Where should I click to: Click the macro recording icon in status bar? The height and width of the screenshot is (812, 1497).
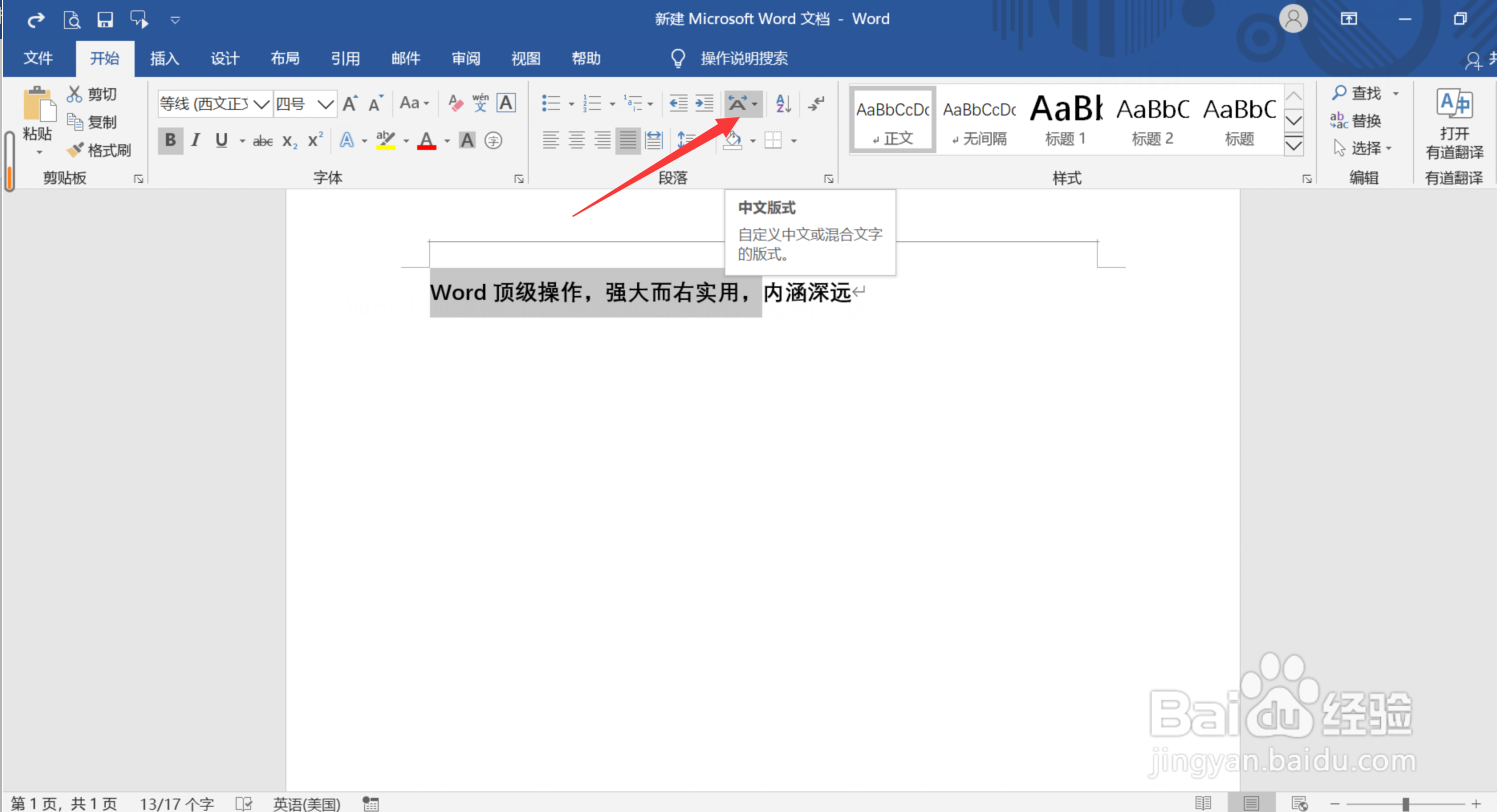click(370, 803)
